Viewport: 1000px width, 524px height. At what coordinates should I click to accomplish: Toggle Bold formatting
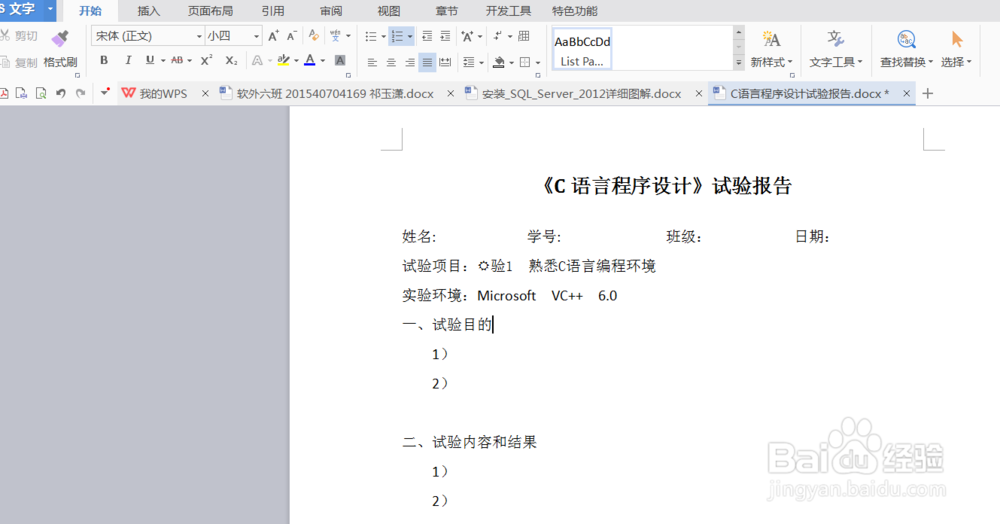tap(104, 60)
